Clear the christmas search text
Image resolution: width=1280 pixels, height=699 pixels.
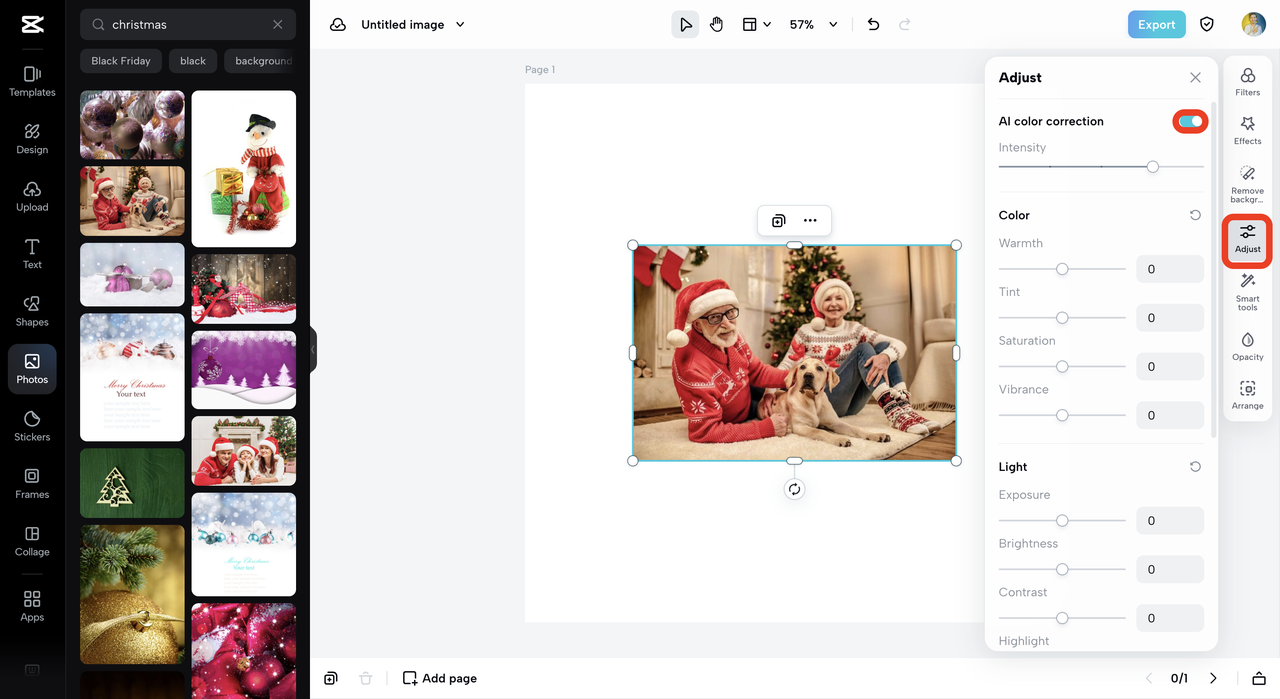click(x=278, y=25)
